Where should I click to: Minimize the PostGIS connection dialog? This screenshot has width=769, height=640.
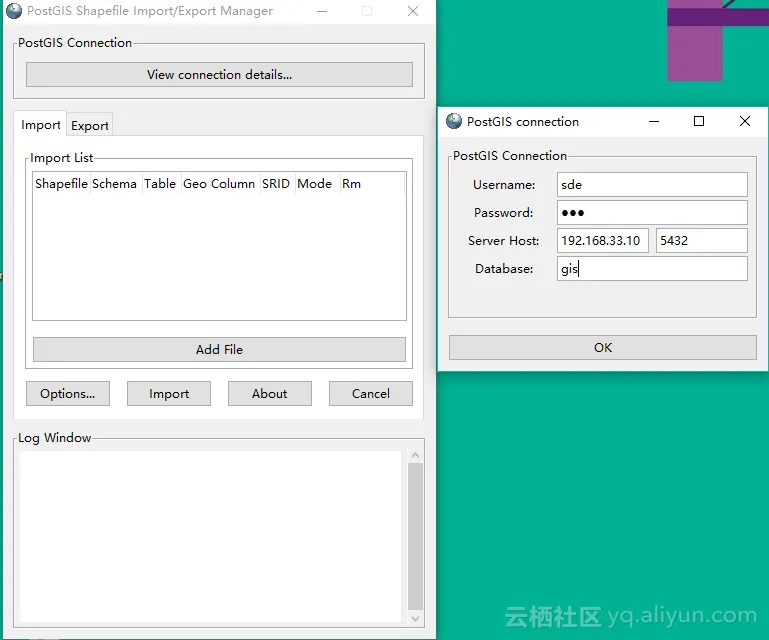coord(654,121)
